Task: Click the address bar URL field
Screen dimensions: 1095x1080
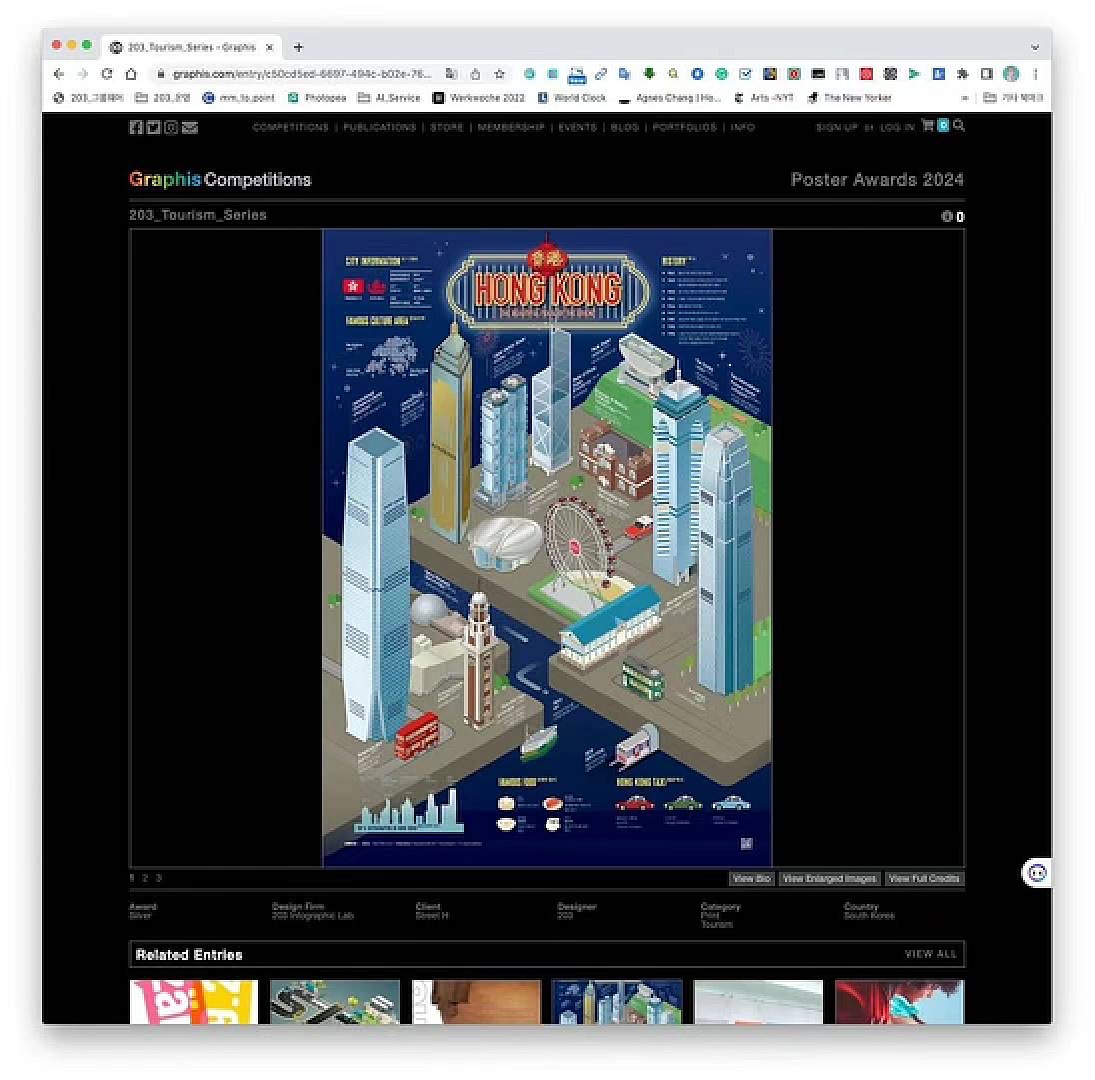Action: (302, 74)
